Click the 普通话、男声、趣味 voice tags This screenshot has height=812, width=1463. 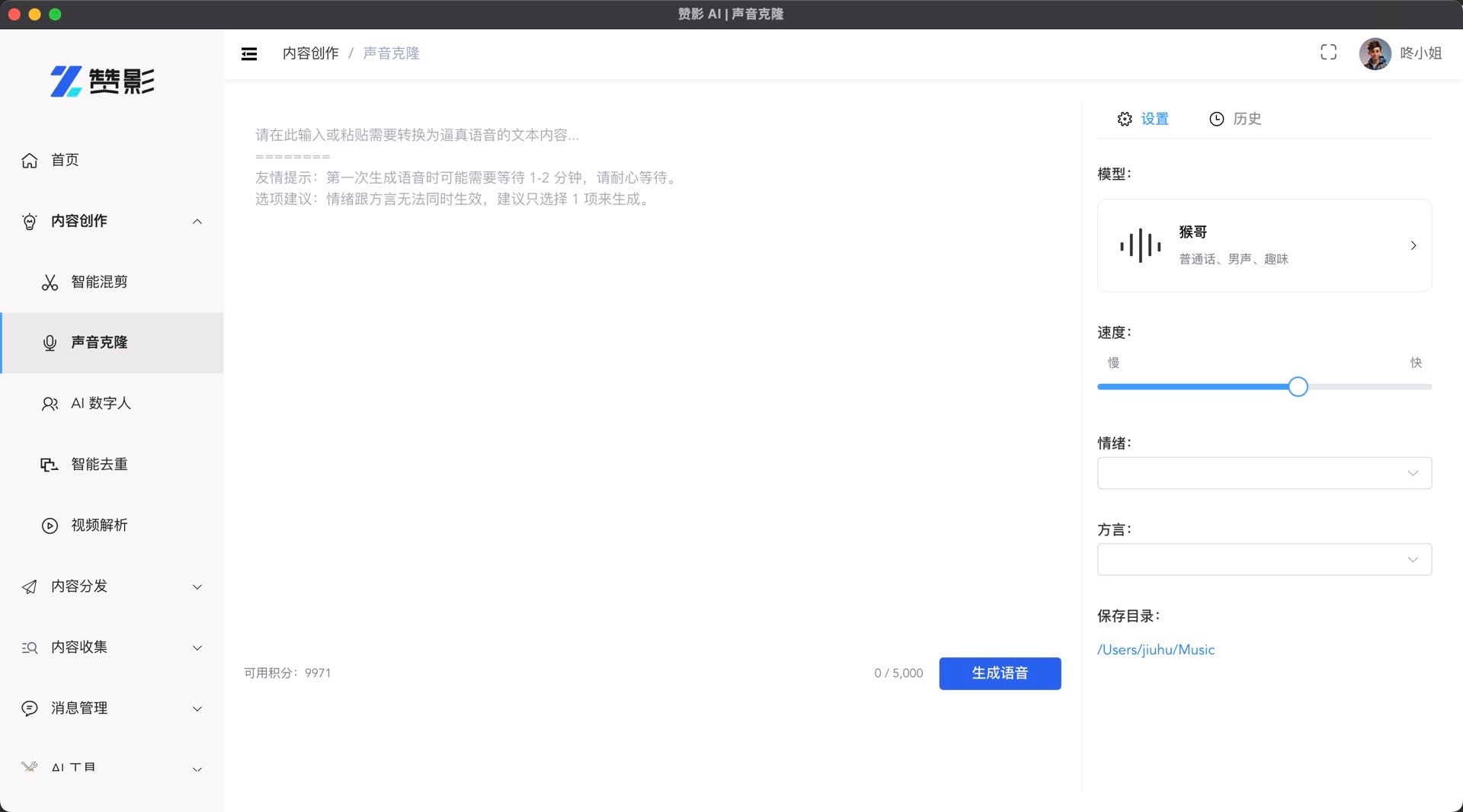click(1234, 259)
